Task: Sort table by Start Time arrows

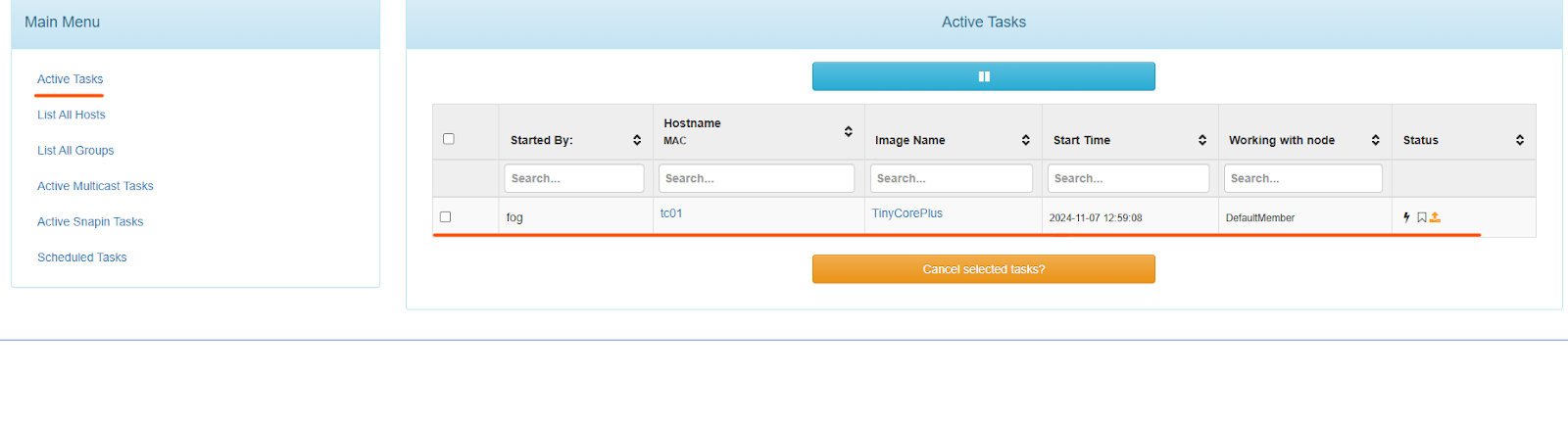Action: tap(1202, 140)
